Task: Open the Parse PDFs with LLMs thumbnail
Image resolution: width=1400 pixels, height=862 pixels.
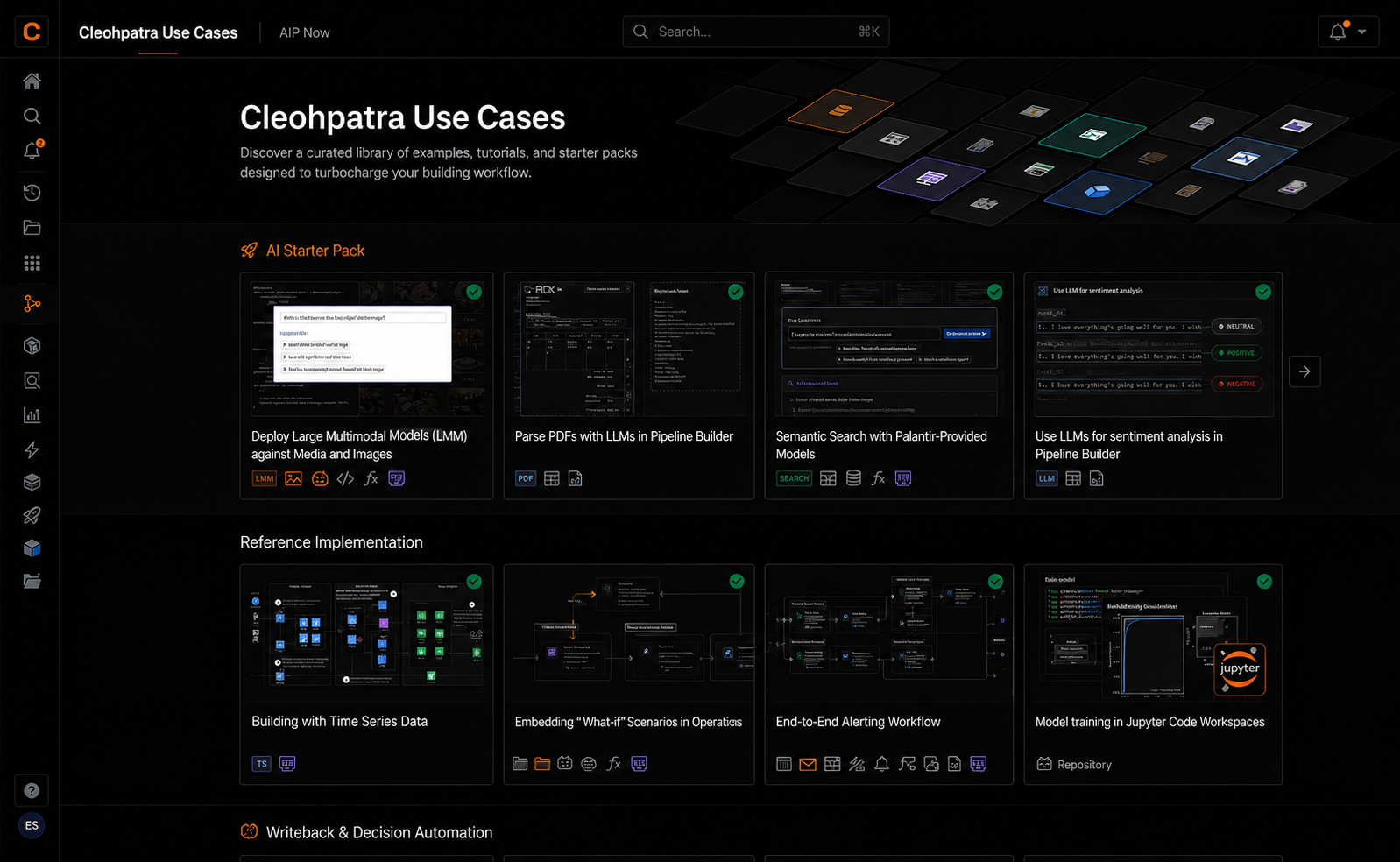Action: [629, 349]
